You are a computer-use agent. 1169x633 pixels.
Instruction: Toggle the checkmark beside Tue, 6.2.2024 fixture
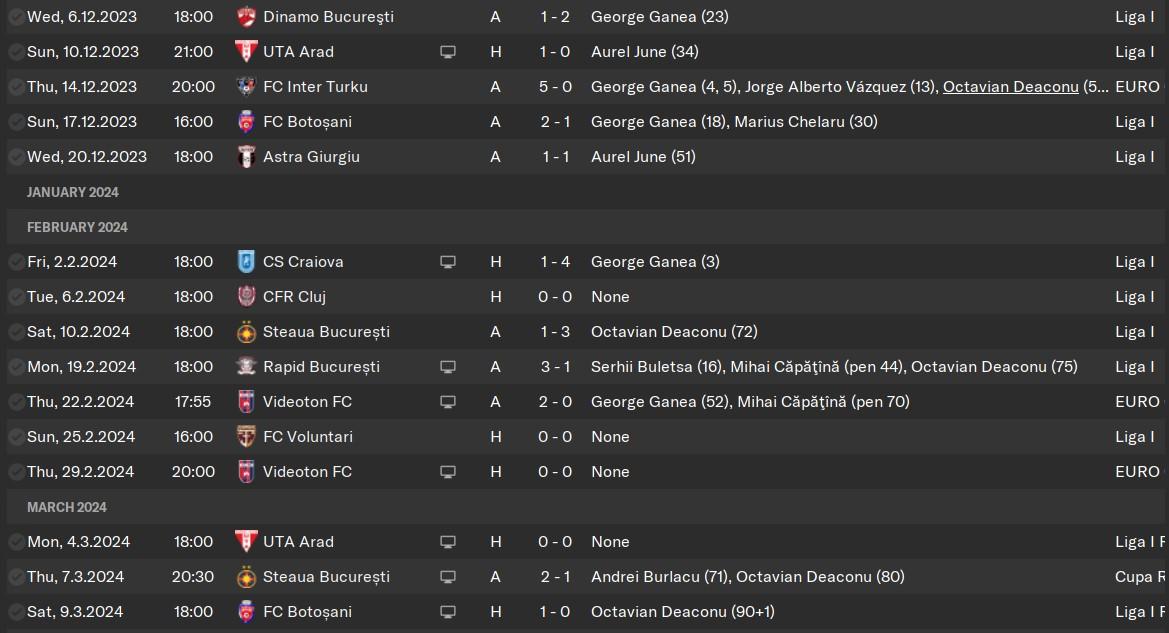point(15,297)
